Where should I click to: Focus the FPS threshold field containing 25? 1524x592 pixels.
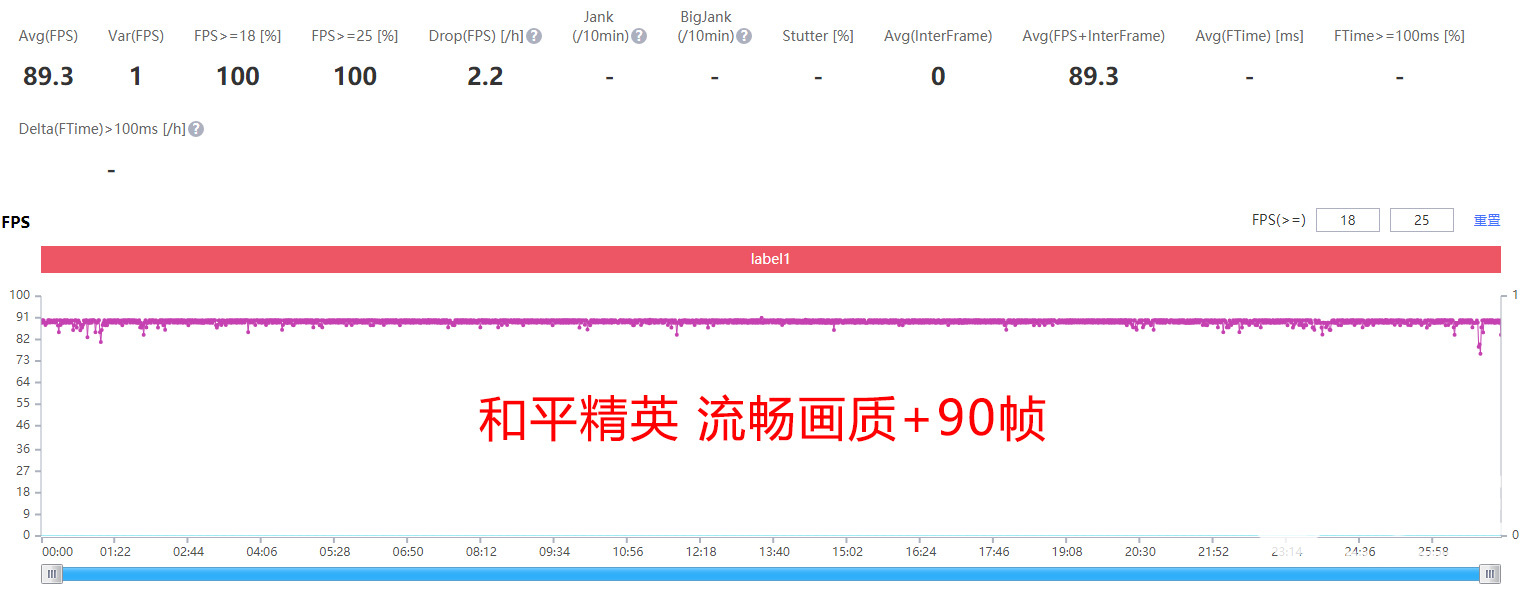[1422, 220]
